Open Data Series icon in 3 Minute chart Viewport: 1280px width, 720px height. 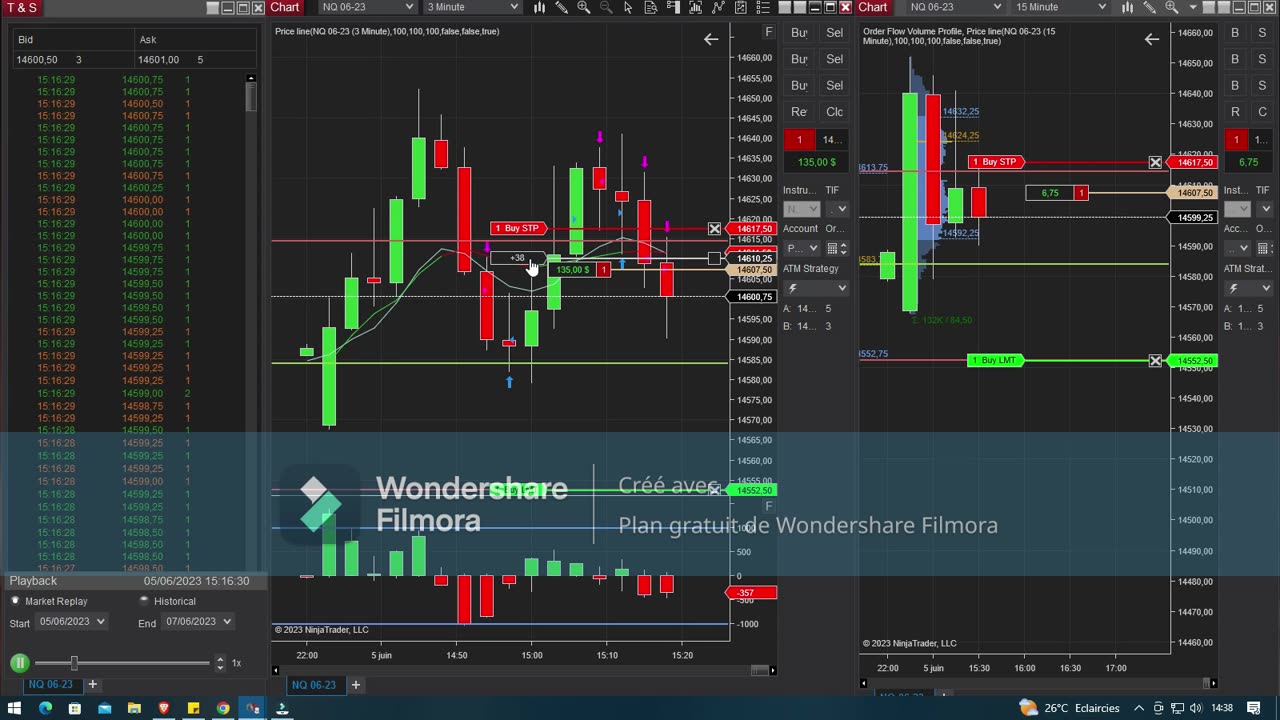point(695,7)
